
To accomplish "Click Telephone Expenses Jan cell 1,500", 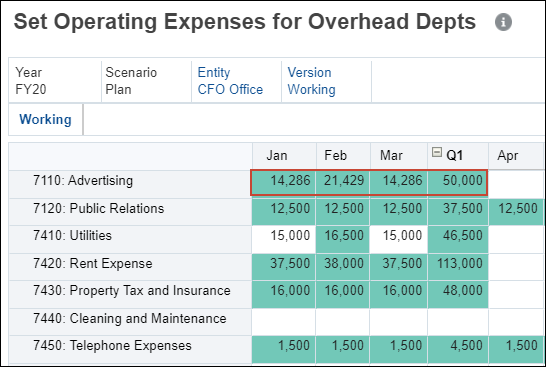I will coord(284,349).
